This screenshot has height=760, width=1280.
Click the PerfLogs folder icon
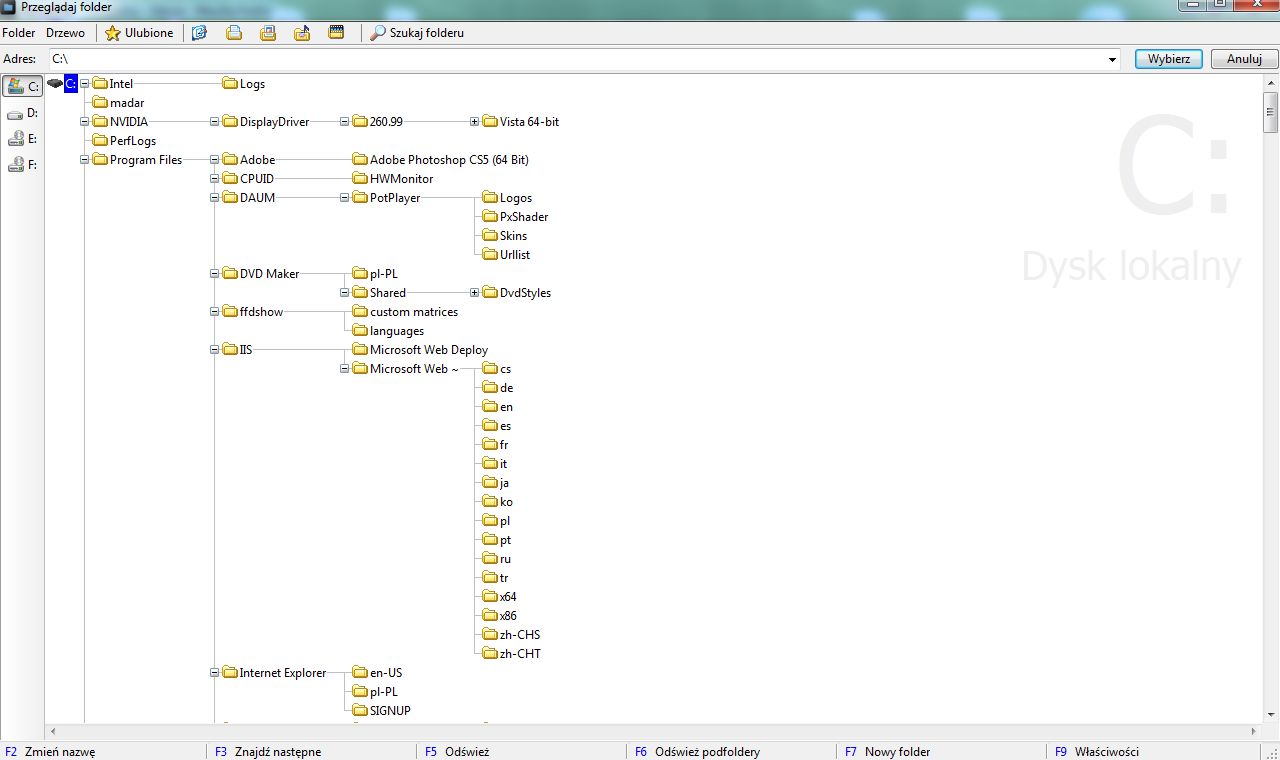point(100,141)
